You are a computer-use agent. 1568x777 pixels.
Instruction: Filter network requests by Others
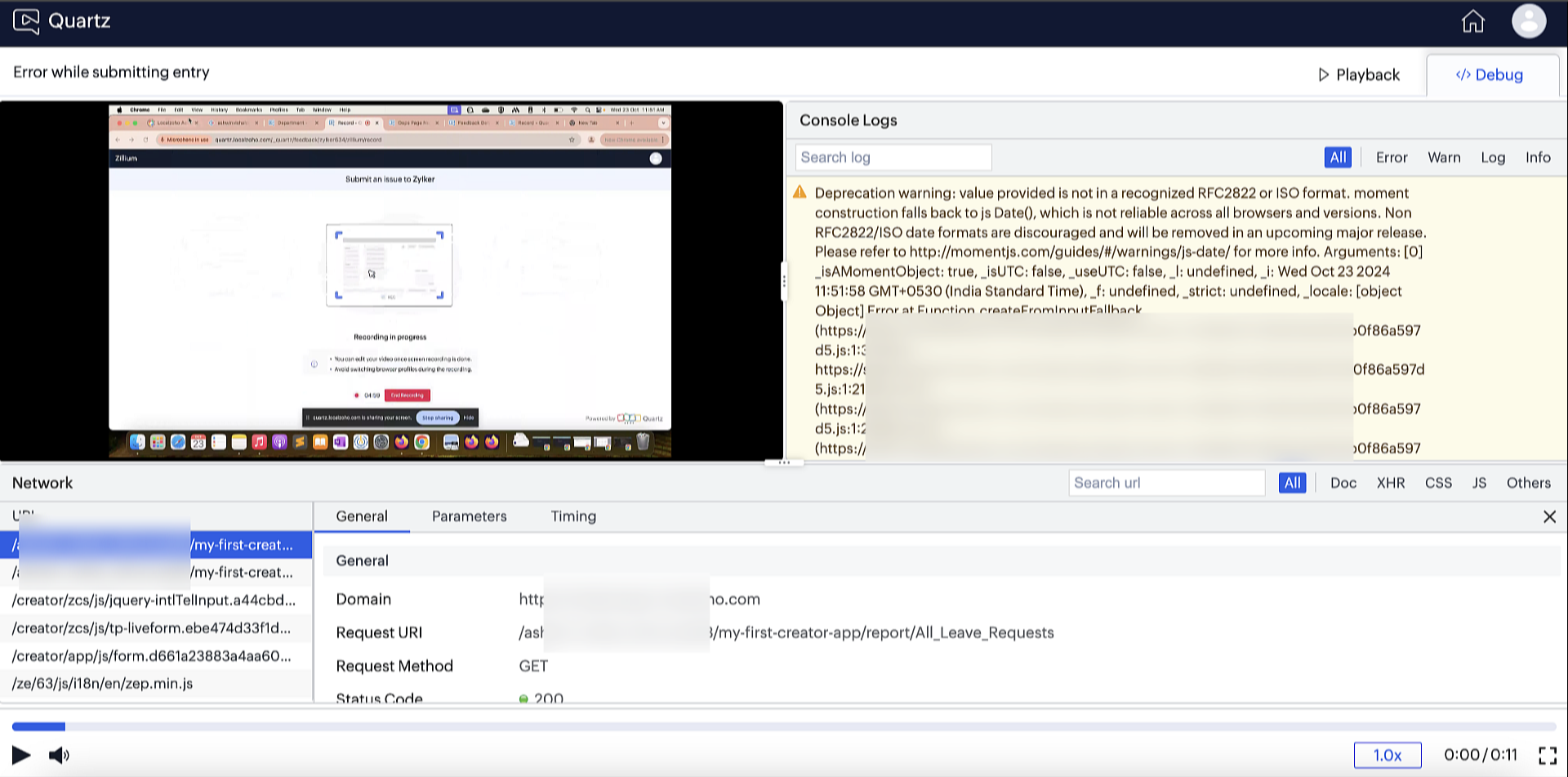point(1528,483)
